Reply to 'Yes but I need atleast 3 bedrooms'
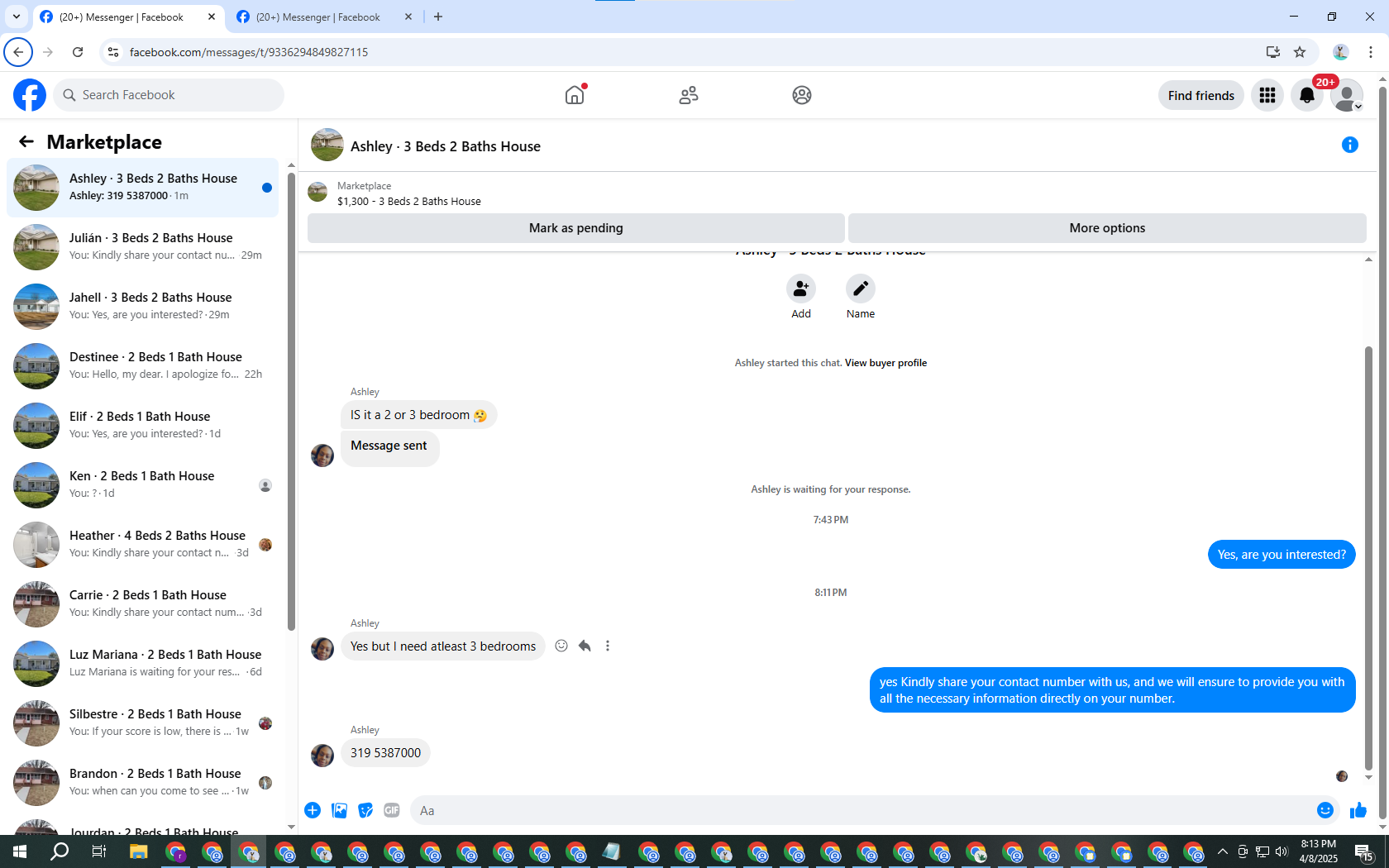 click(585, 646)
